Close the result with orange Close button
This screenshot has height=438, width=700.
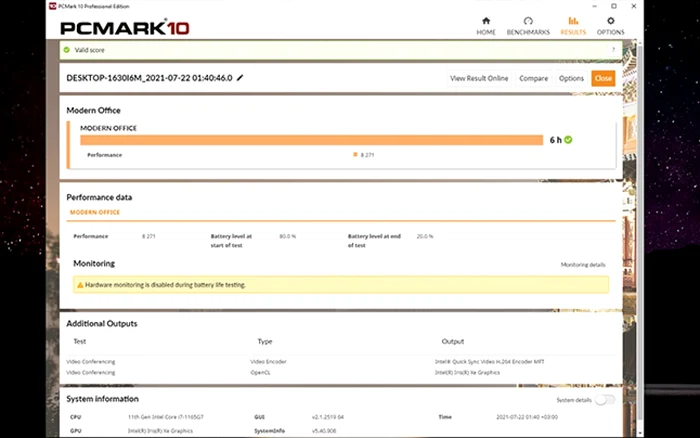603,78
